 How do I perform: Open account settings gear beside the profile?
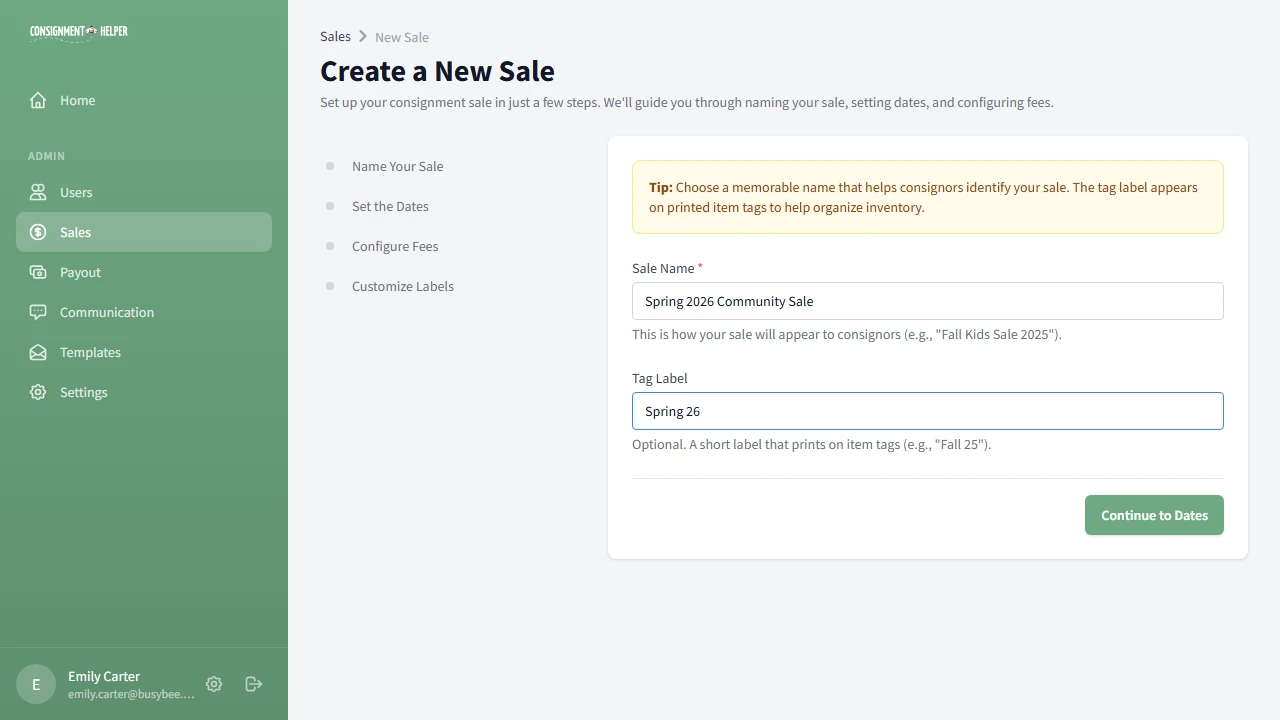pos(214,684)
